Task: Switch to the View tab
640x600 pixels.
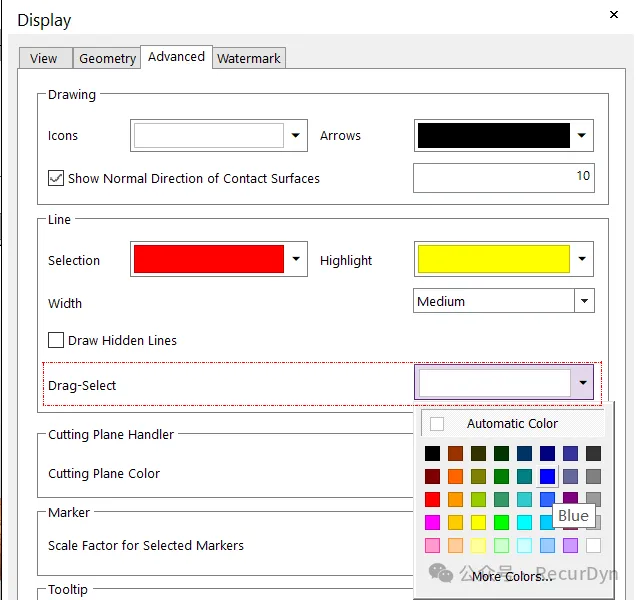Action: [44, 58]
